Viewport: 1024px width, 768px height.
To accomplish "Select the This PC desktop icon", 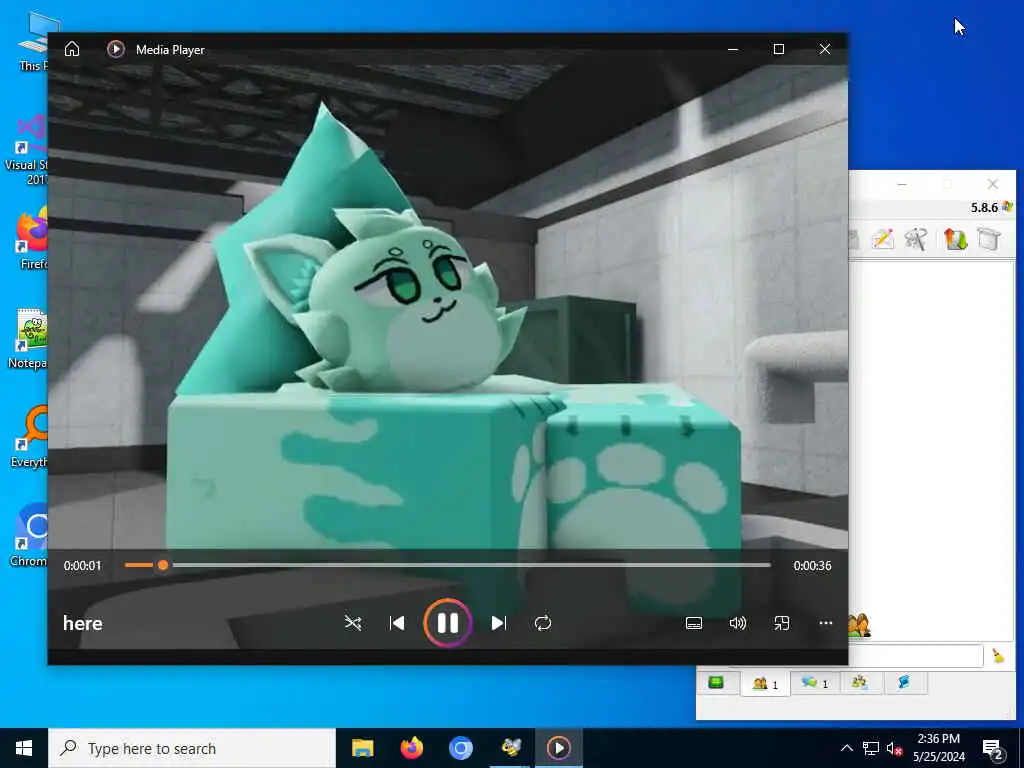I will (33, 40).
